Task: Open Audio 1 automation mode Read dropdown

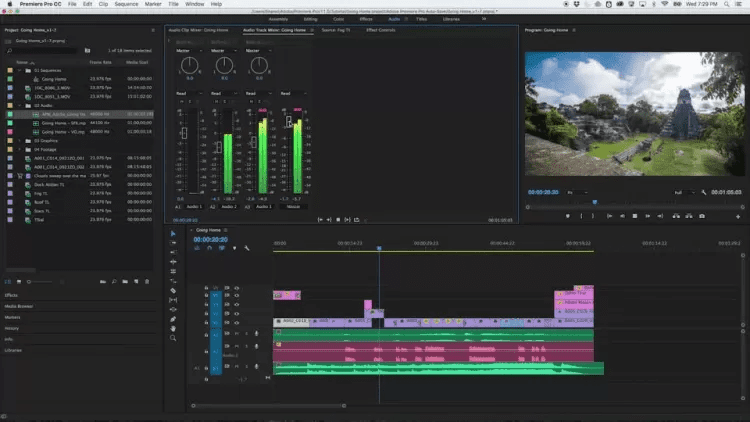Action: pos(185,94)
